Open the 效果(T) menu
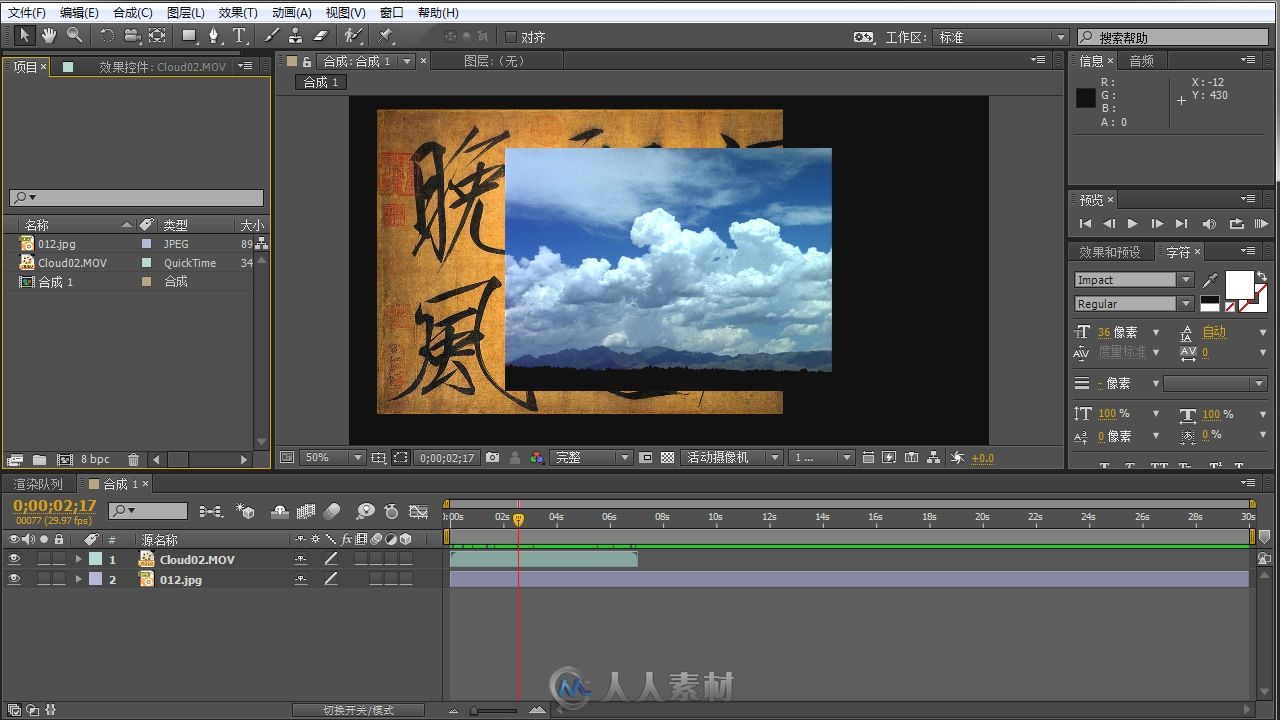 (x=238, y=13)
